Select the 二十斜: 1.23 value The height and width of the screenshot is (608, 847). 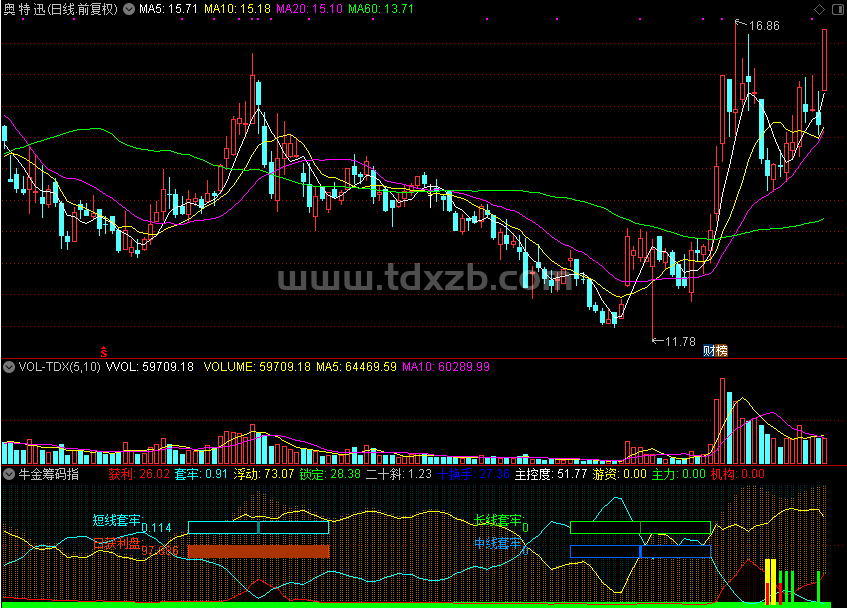399,475
